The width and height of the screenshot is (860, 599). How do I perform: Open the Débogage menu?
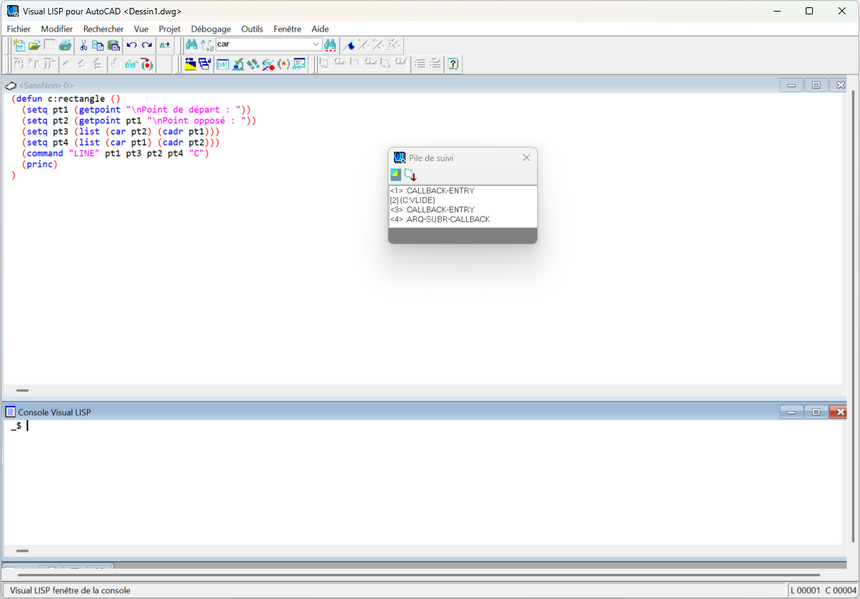(210, 29)
